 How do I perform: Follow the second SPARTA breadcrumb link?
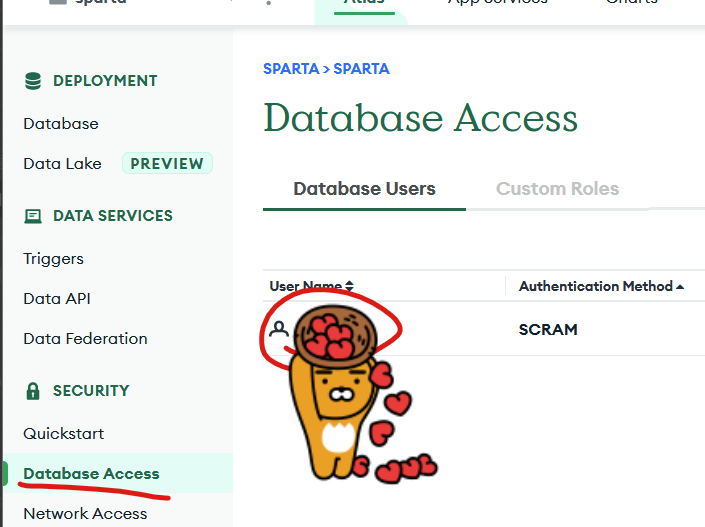pyautogui.click(x=361, y=69)
